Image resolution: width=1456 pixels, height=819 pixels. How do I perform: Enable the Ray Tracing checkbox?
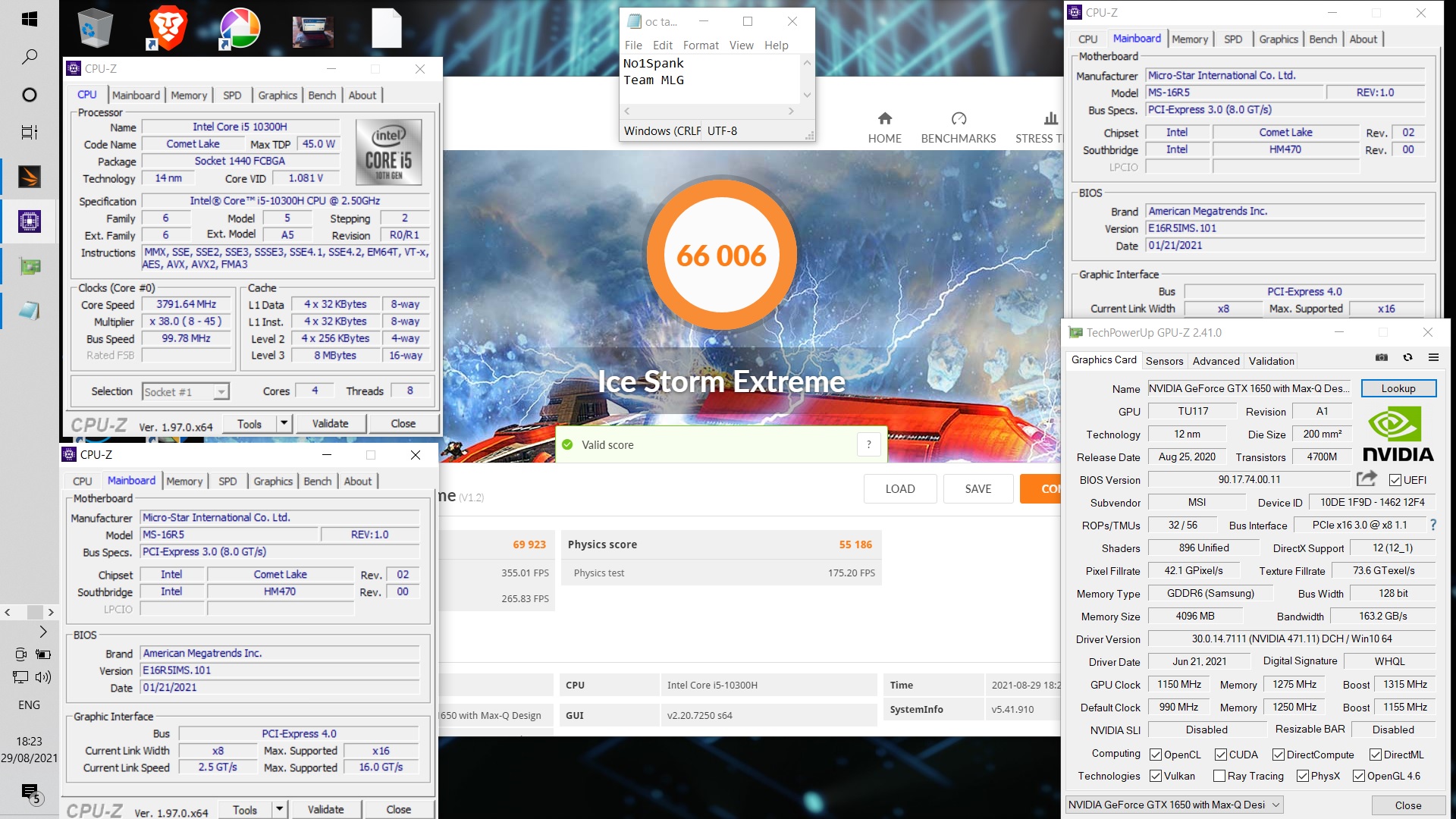coord(1219,776)
